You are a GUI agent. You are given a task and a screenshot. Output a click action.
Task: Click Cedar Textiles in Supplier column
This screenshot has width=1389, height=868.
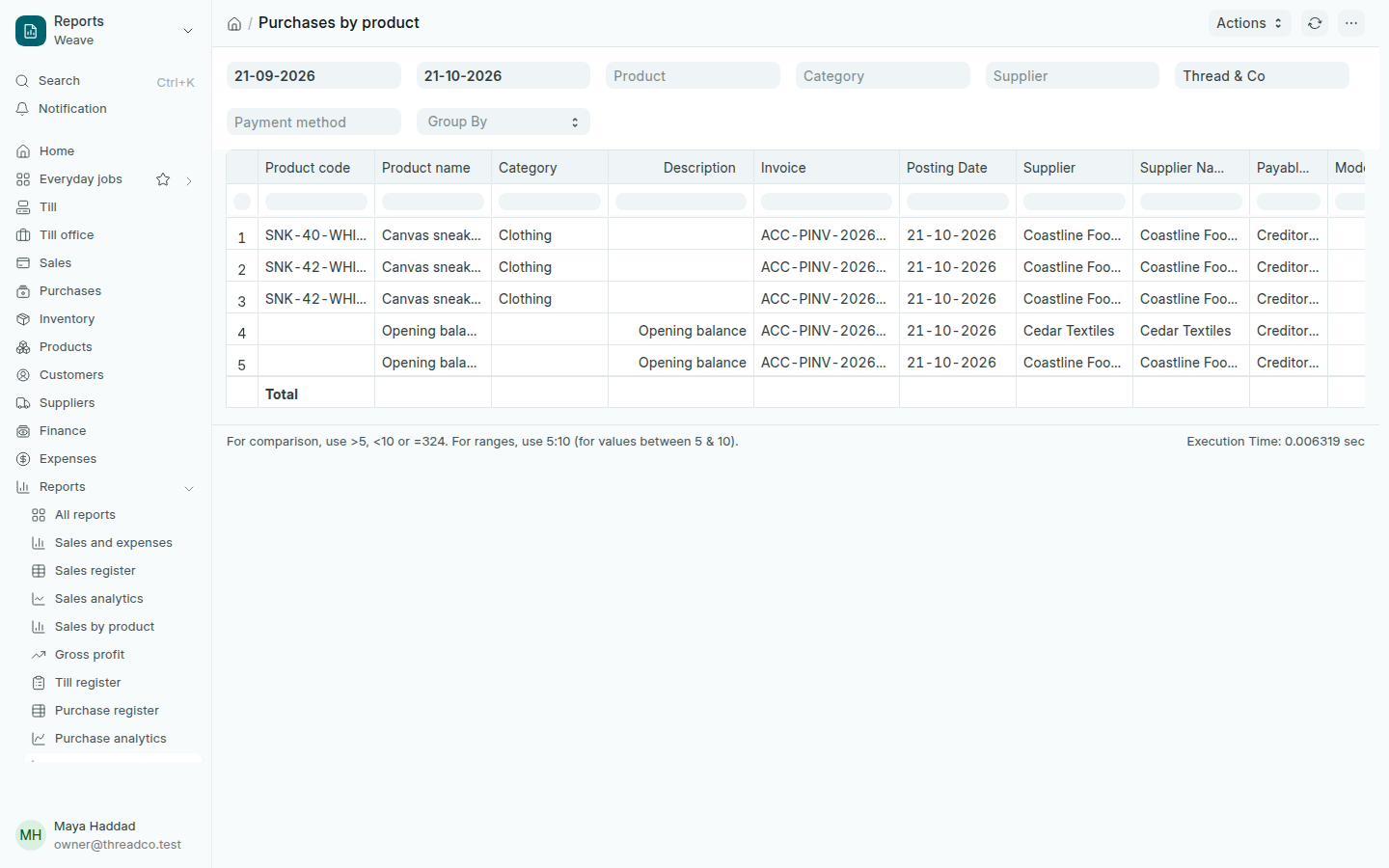coord(1069,331)
